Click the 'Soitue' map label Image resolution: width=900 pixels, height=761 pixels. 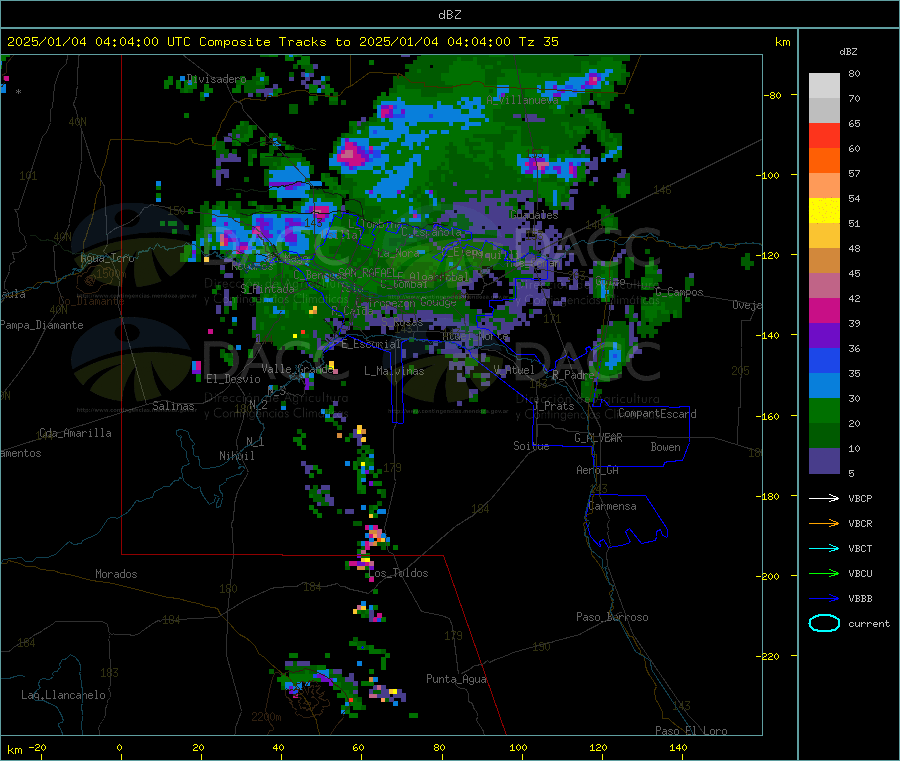(531, 446)
